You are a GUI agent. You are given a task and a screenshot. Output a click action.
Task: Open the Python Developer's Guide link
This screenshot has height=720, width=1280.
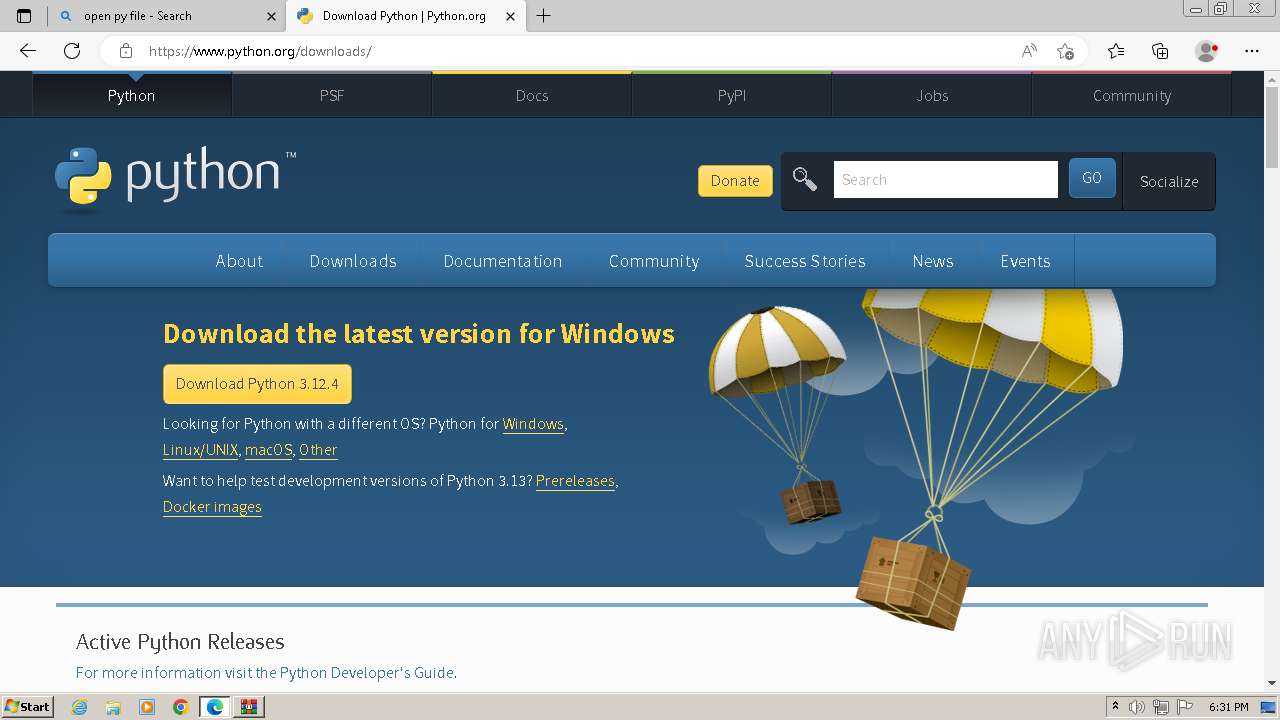click(x=367, y=673)
